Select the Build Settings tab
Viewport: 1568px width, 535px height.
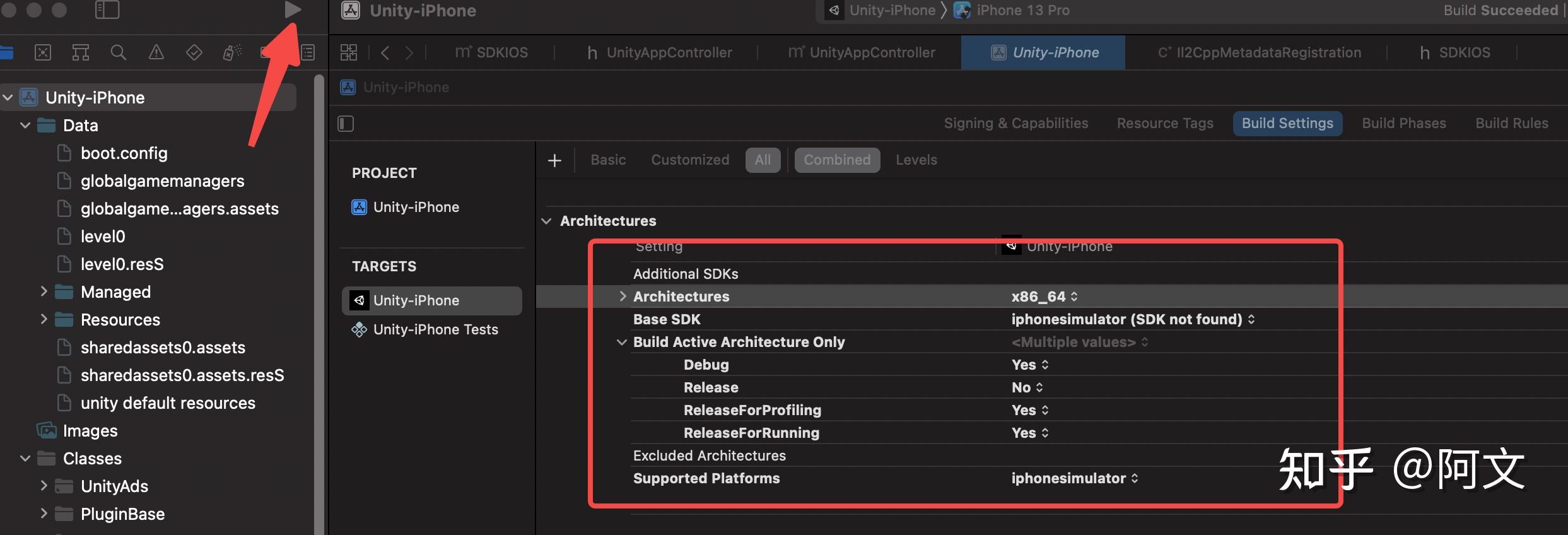(1287, 123)
